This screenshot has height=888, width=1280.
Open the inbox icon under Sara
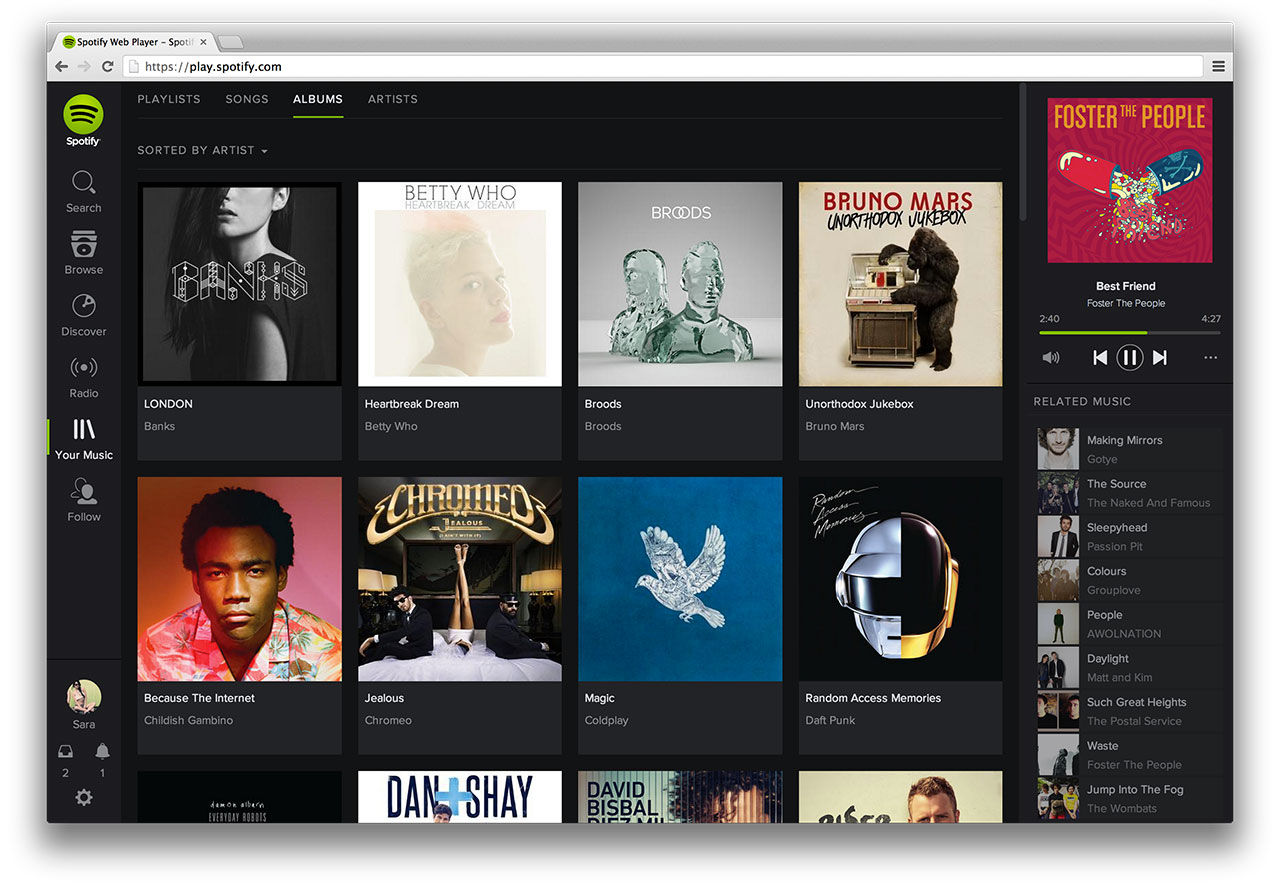(66, 751)
